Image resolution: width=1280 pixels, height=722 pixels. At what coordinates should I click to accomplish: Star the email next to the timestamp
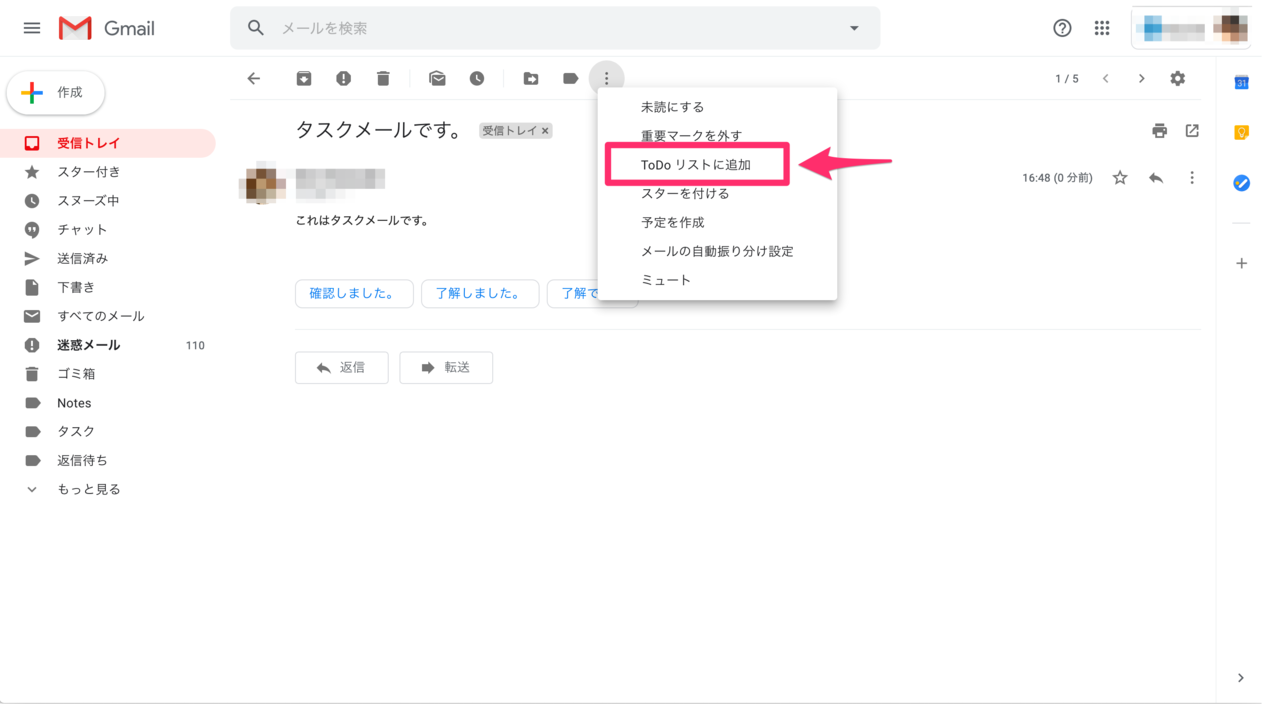tap(1119, 177)
